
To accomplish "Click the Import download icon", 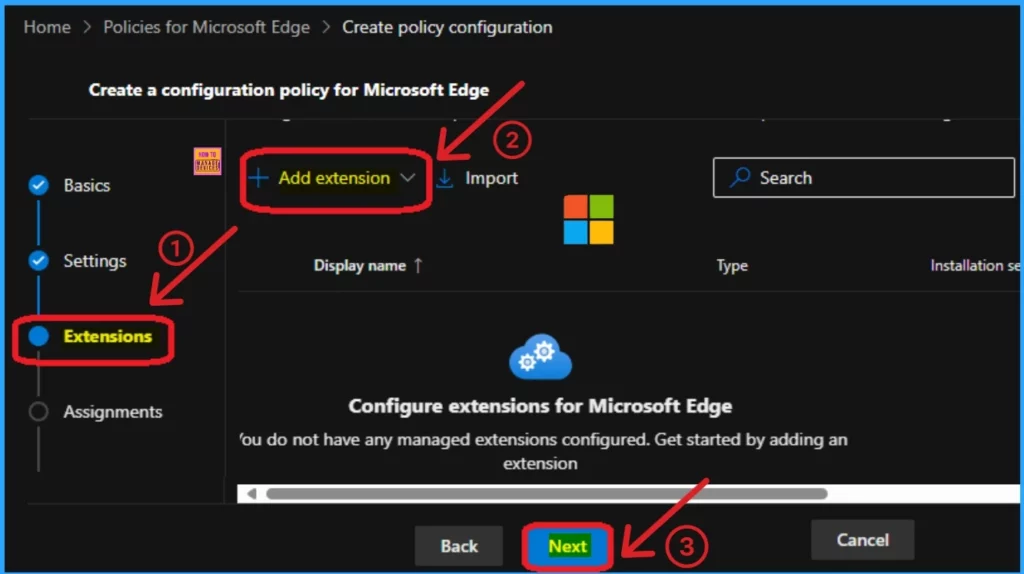I will pyautogui.click(x=445, y=178).
